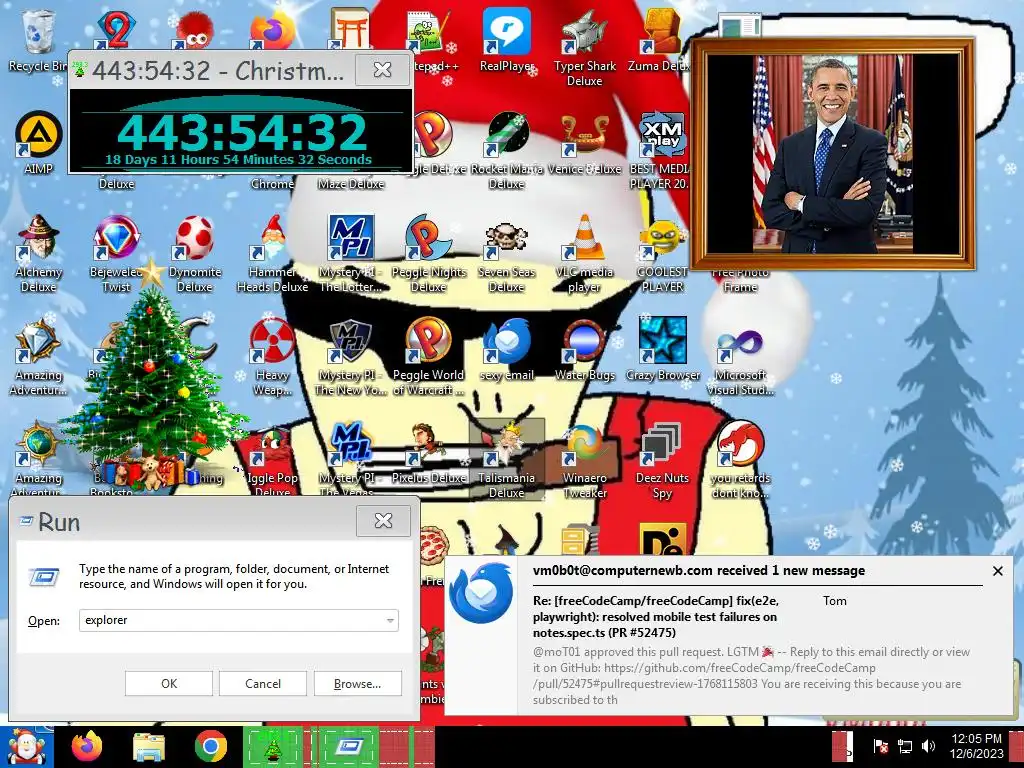Open the network tray icon
Image resolution: width=1024 pixels, height=768 pixels.
[x=904, y=746]
